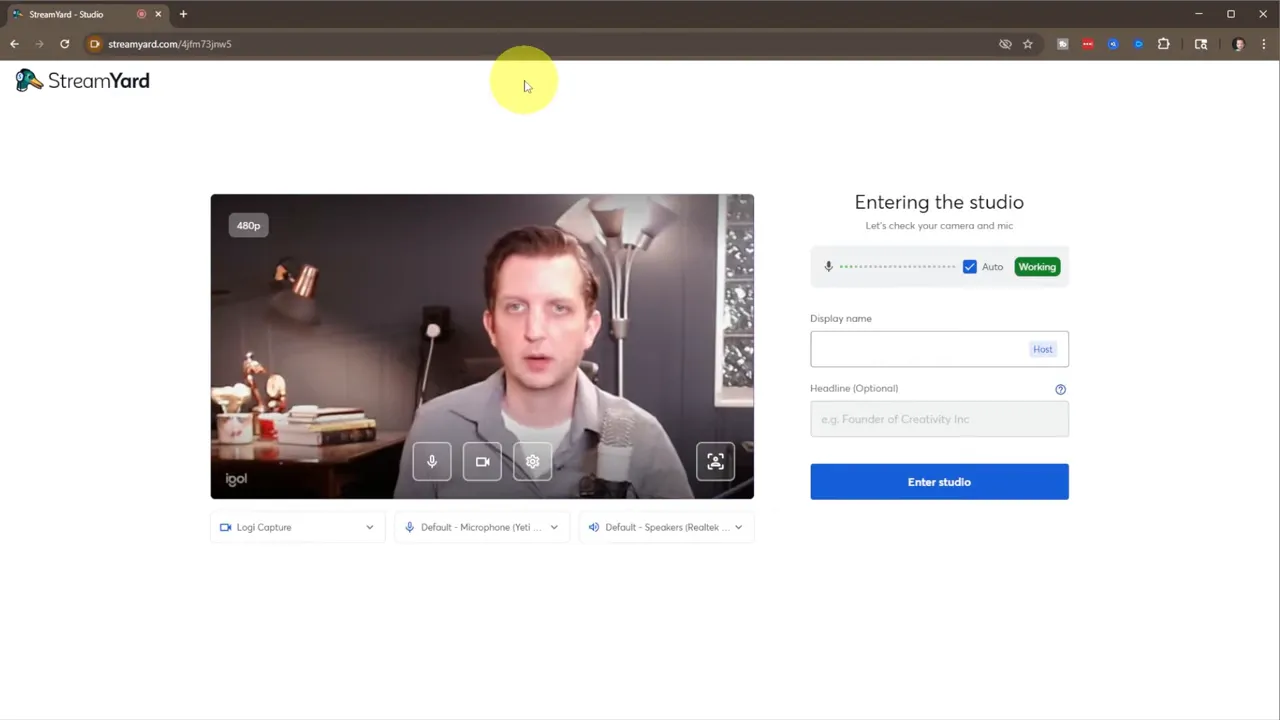
Task: Open the Logi Capture camera dropdown
Action: click(x=297, y=527)
